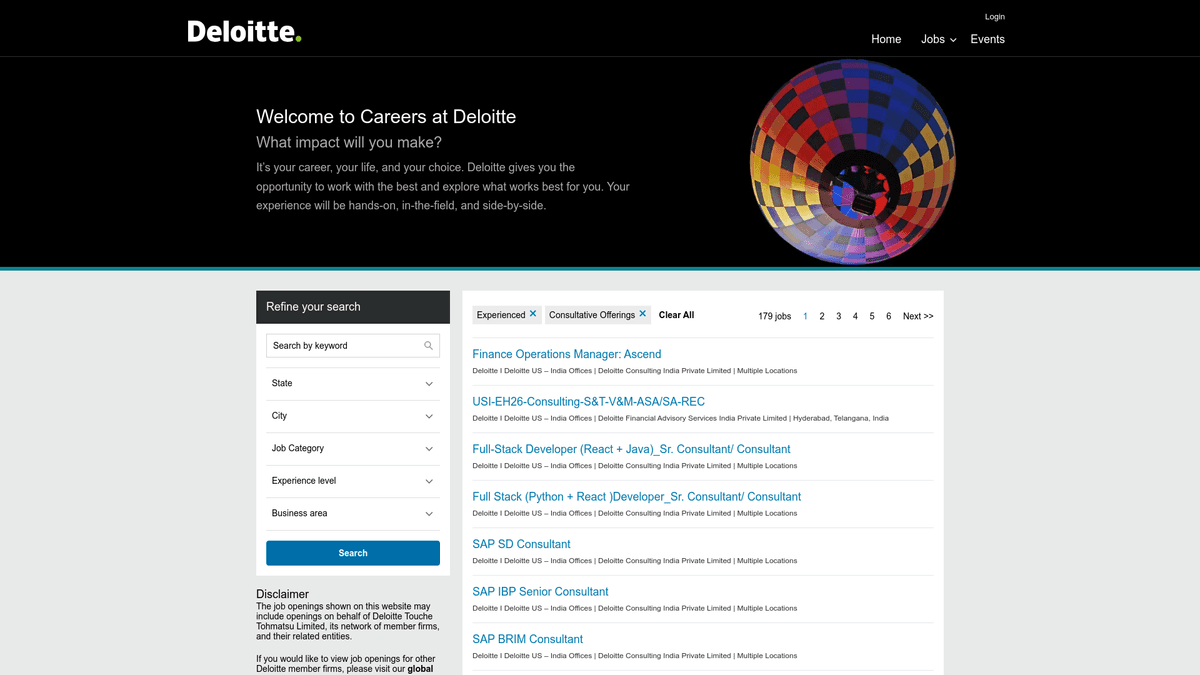The width and height of the screenshot is (1200, 675).
Task: Click the Disclaimer heading
Action: 282,594
